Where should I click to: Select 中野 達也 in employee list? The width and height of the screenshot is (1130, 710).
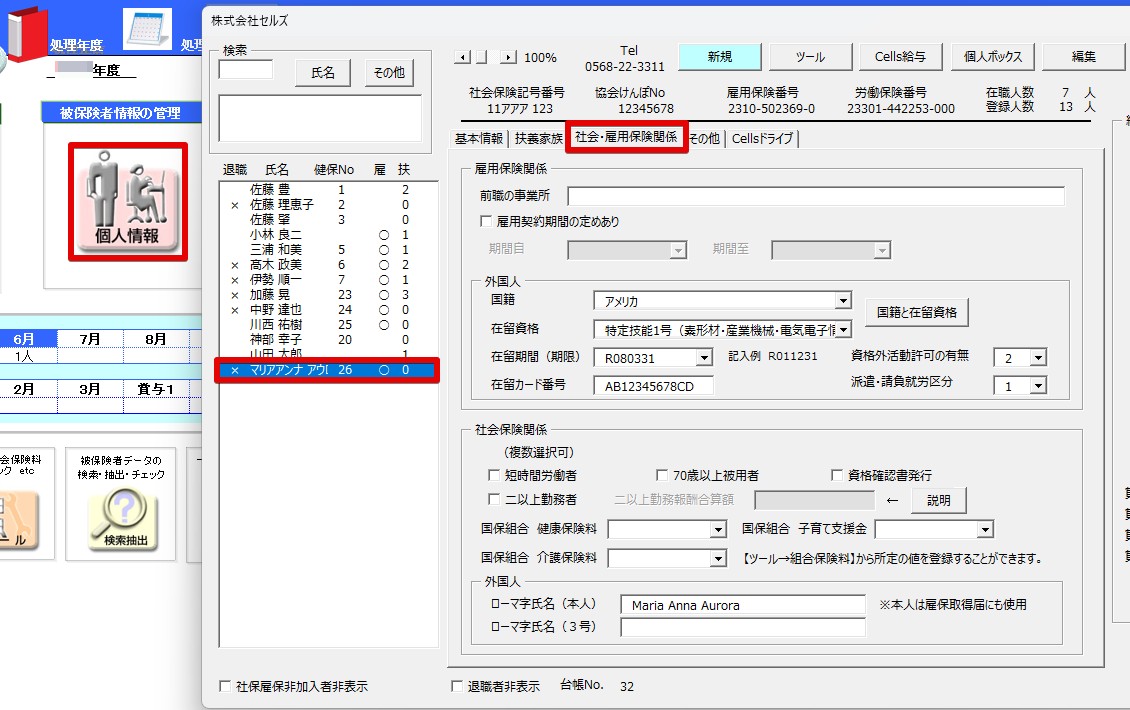coord(329,310)
